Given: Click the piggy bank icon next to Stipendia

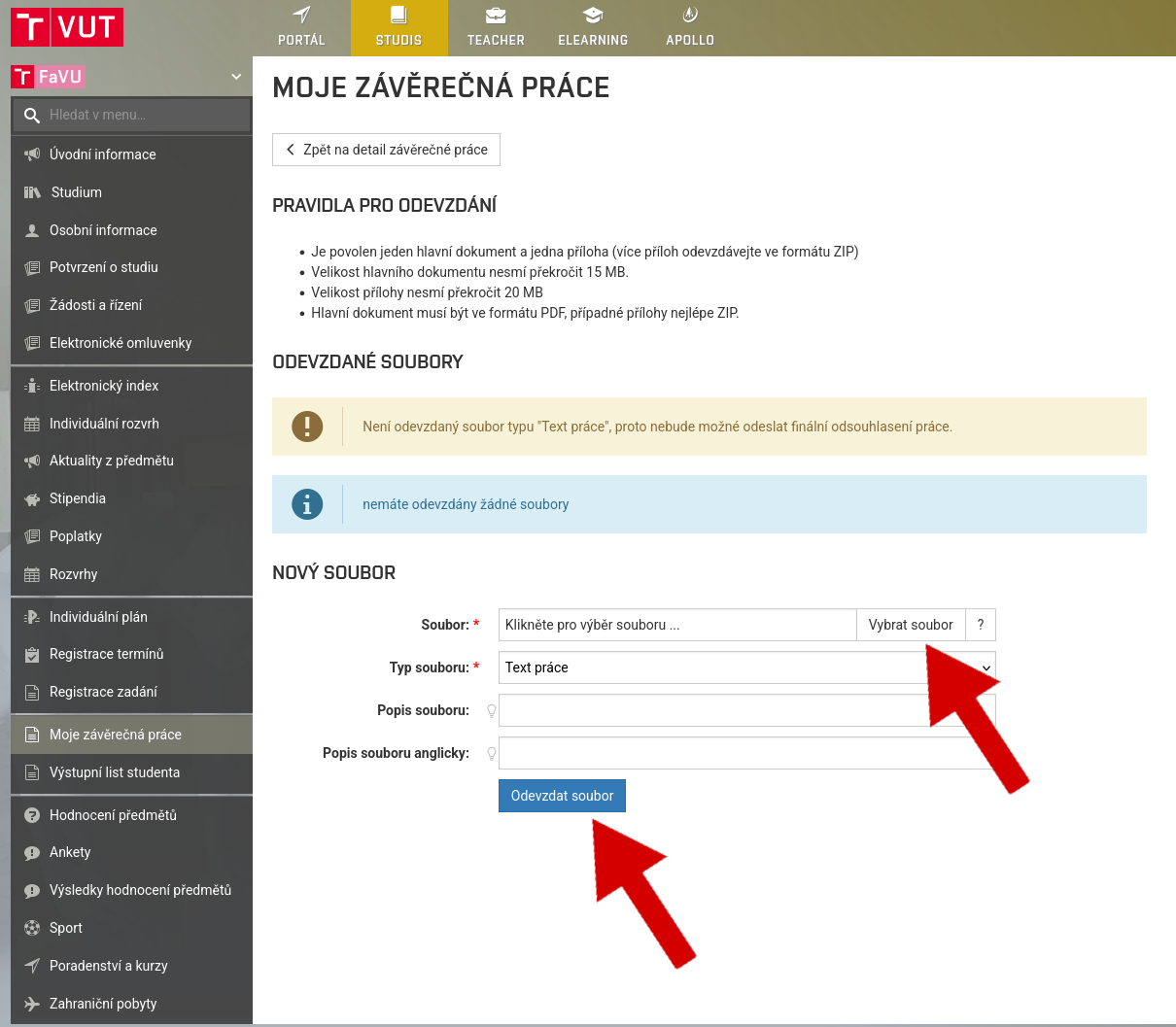Looking at the screenshot, I should pyautogui.click(x=32, y=498).
